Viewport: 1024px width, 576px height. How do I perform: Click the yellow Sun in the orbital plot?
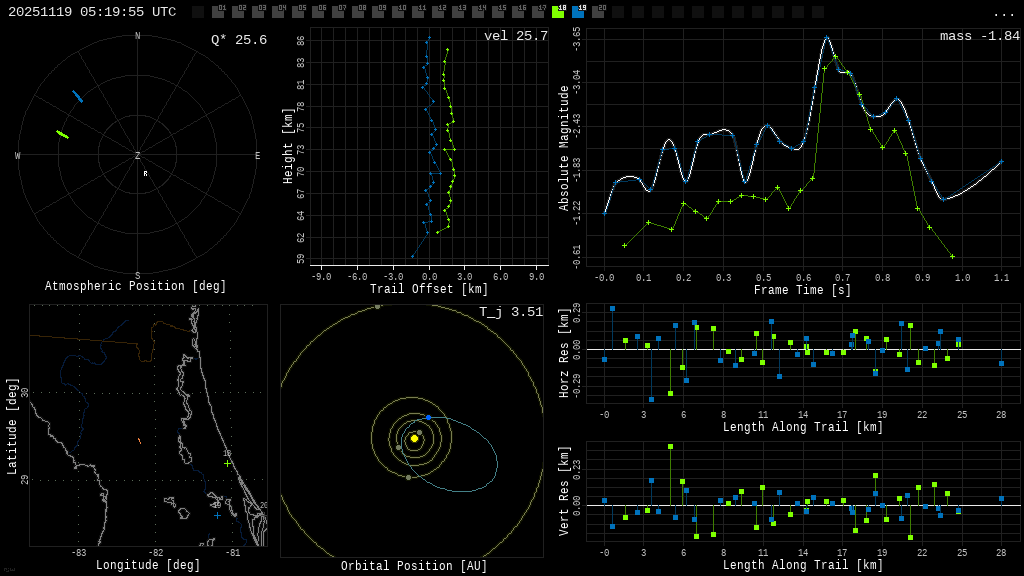414,438
